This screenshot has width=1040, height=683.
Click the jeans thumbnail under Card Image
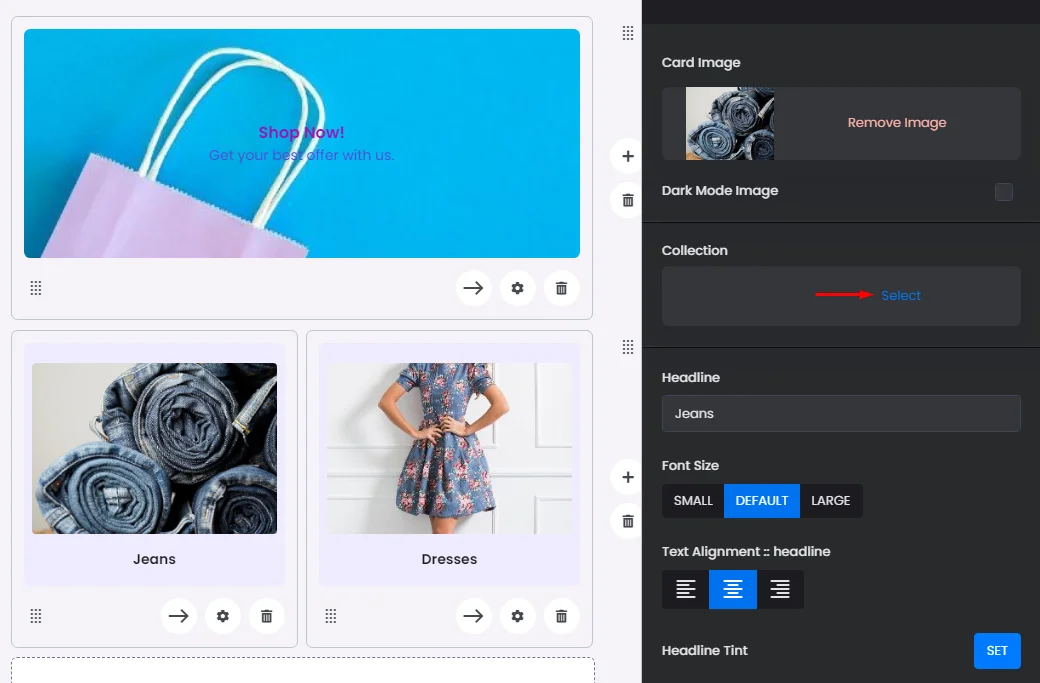tap(730, 124)
